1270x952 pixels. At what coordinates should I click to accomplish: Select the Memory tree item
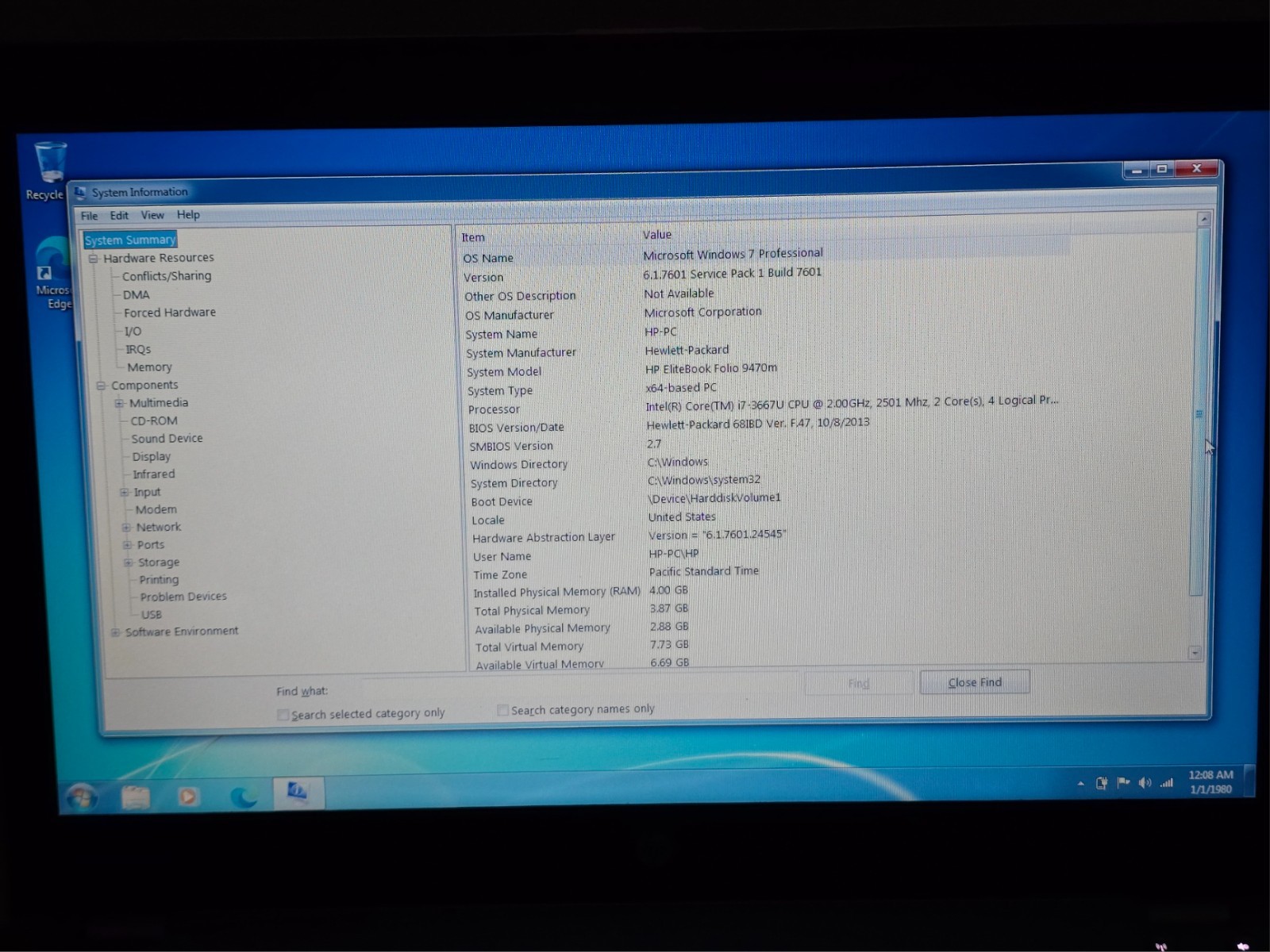pos(149,367)
